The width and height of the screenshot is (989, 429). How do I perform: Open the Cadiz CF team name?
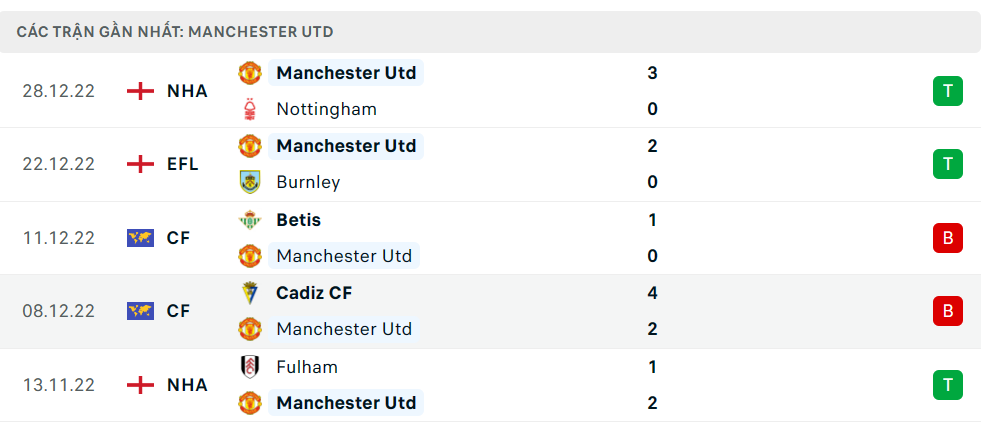tap(314, 293)
